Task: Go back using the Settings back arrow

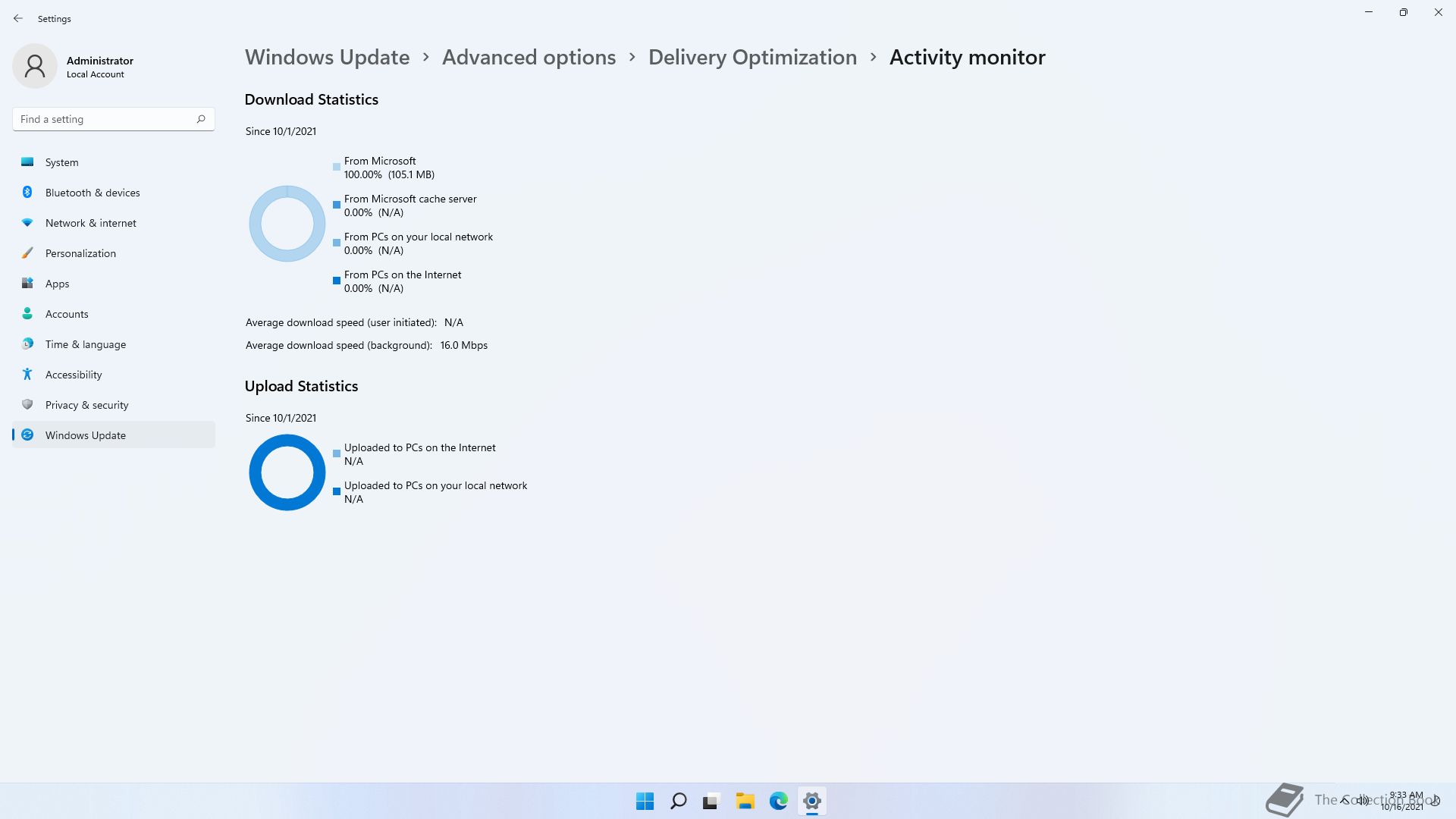Action: 18,18
